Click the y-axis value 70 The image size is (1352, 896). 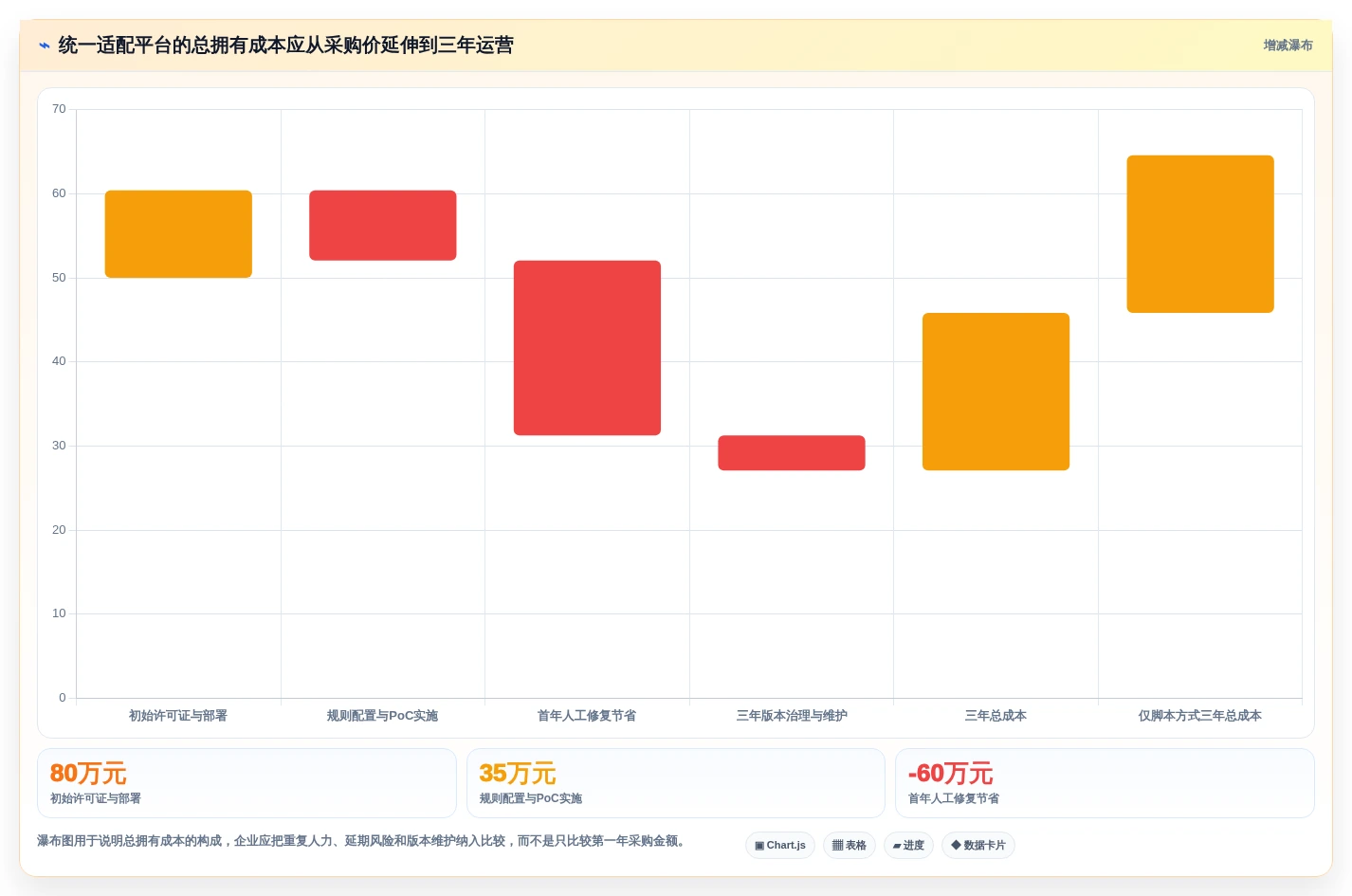point(59,109)
